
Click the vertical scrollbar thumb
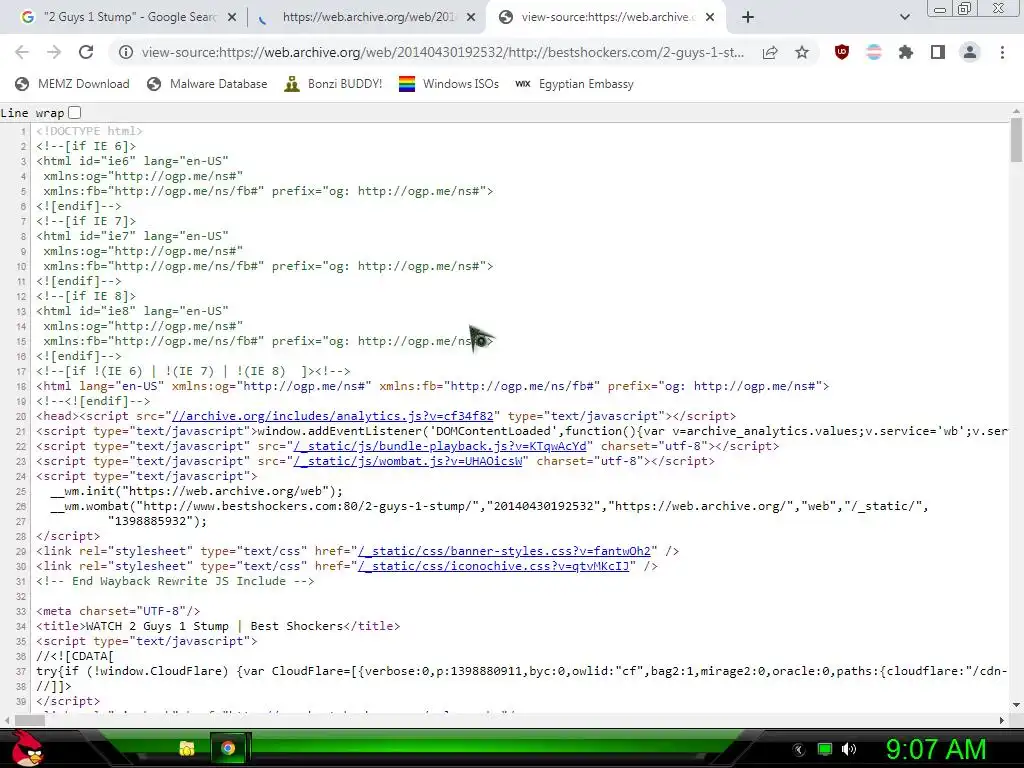(x=1016, y=139)
